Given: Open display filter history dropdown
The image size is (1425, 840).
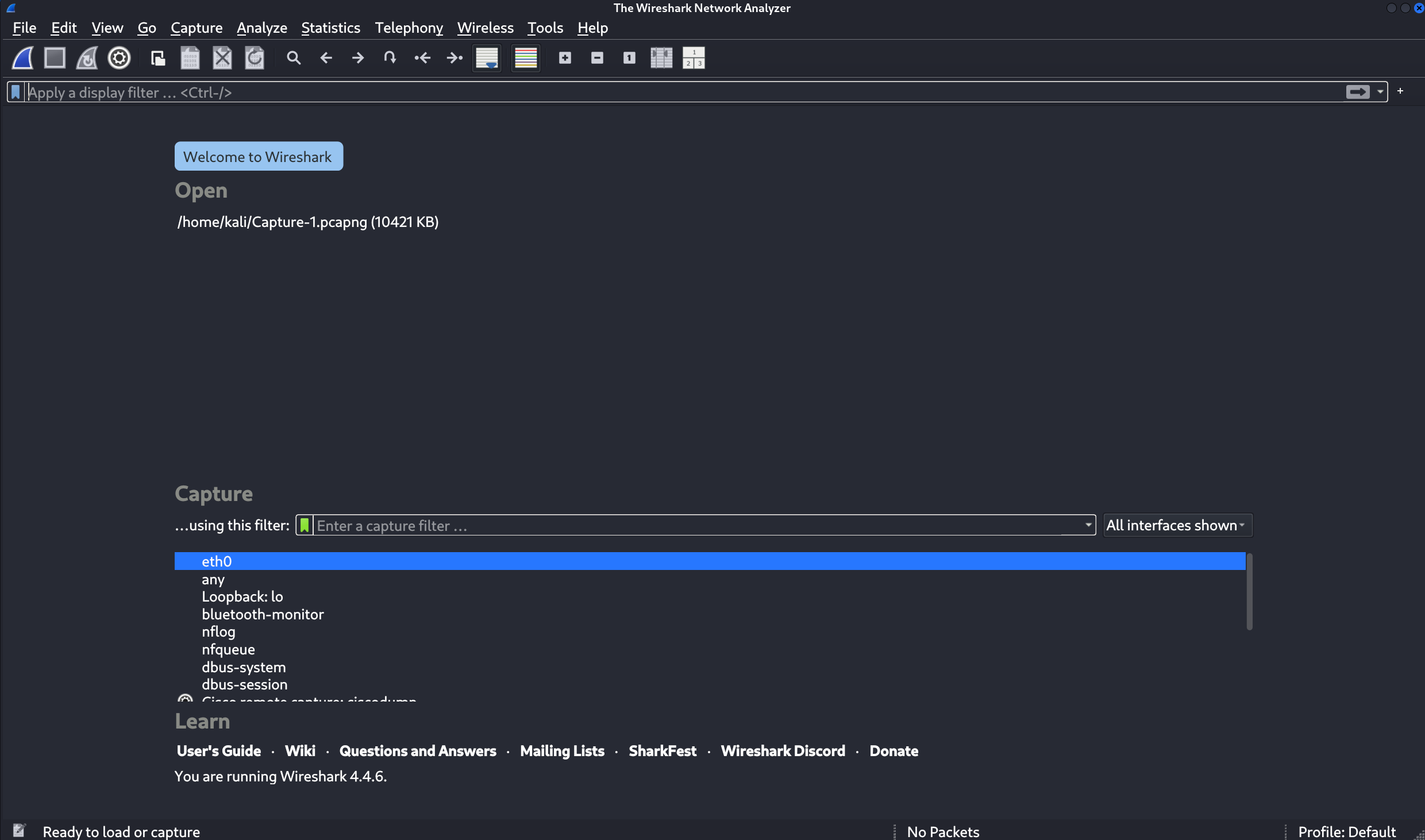Looking at the screenshot, I should (x=1380, y=92).
